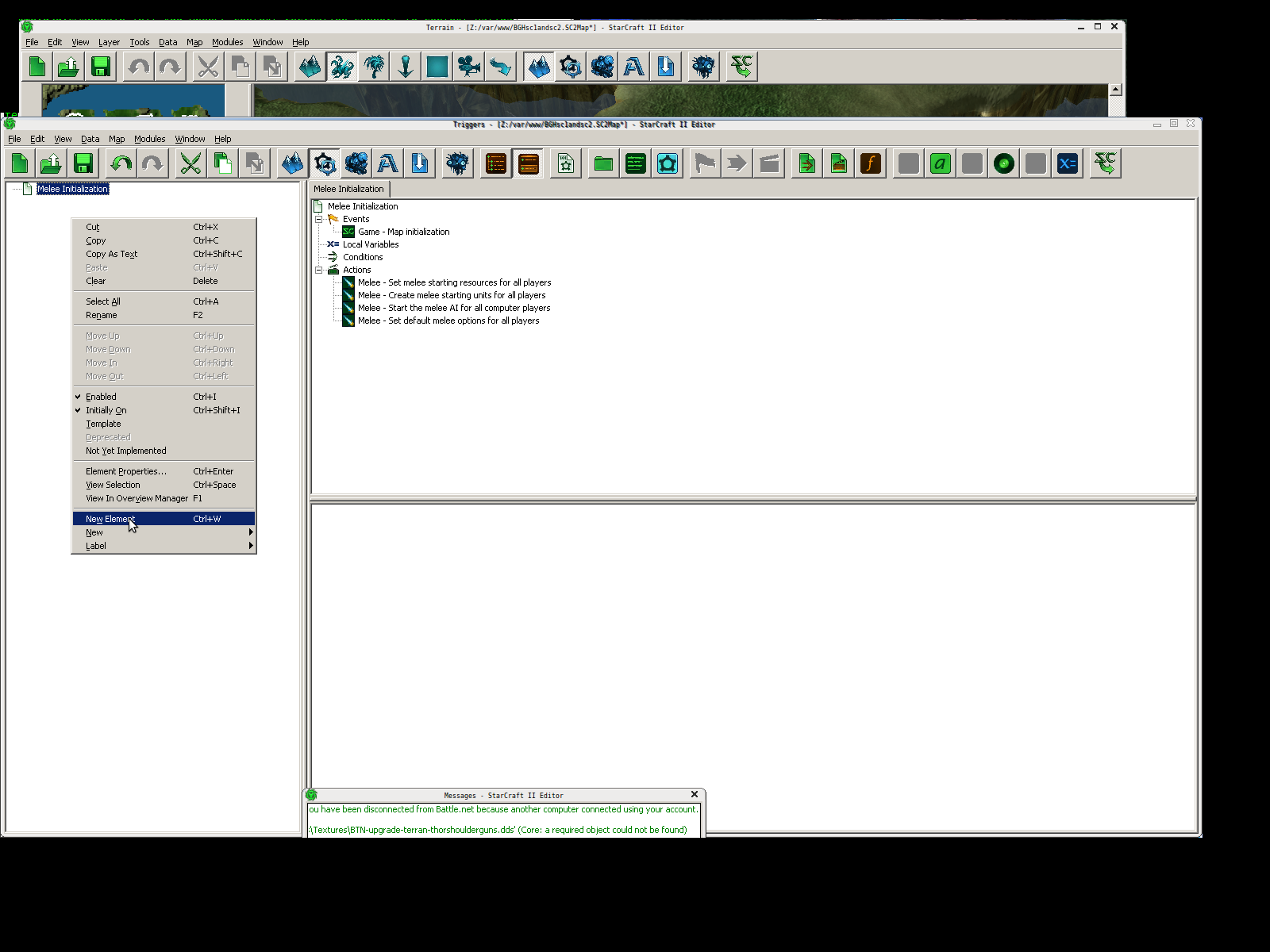This screenshot has width=1270, height=952.
Task: Click the green italic 'a' toolbar icon
Action: tap(941, 163)
